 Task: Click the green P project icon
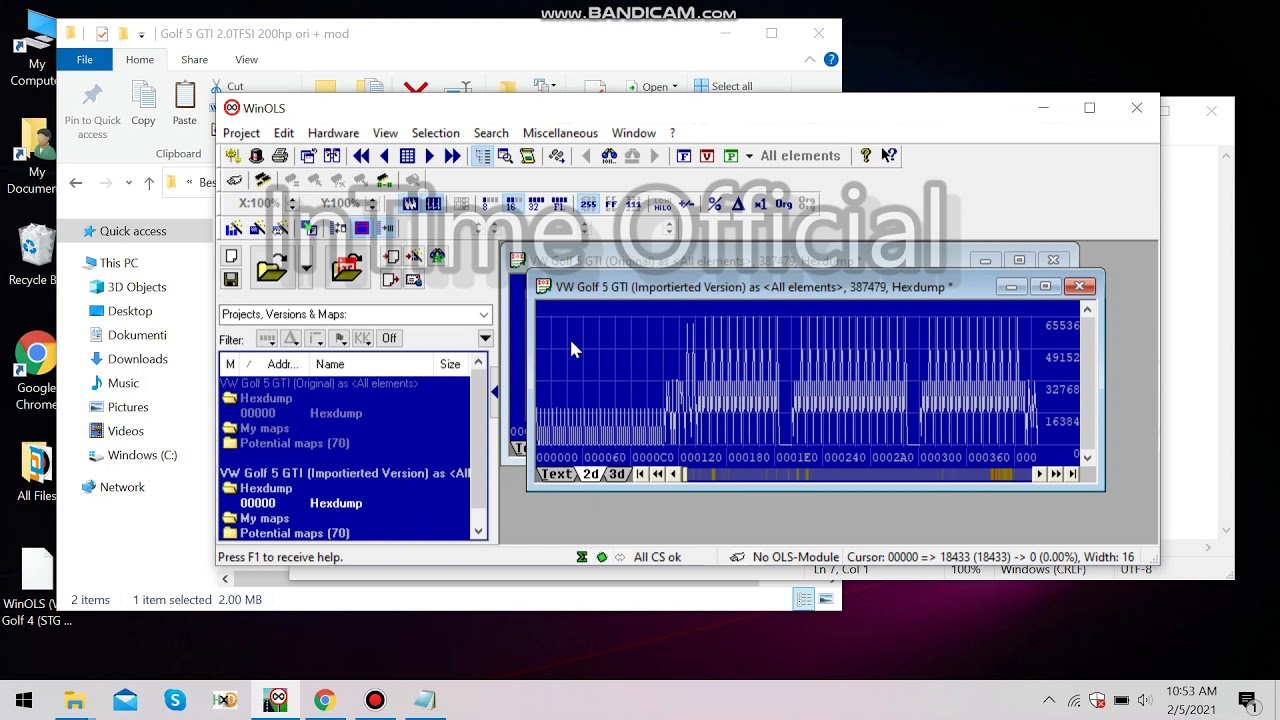pos(731,156)
